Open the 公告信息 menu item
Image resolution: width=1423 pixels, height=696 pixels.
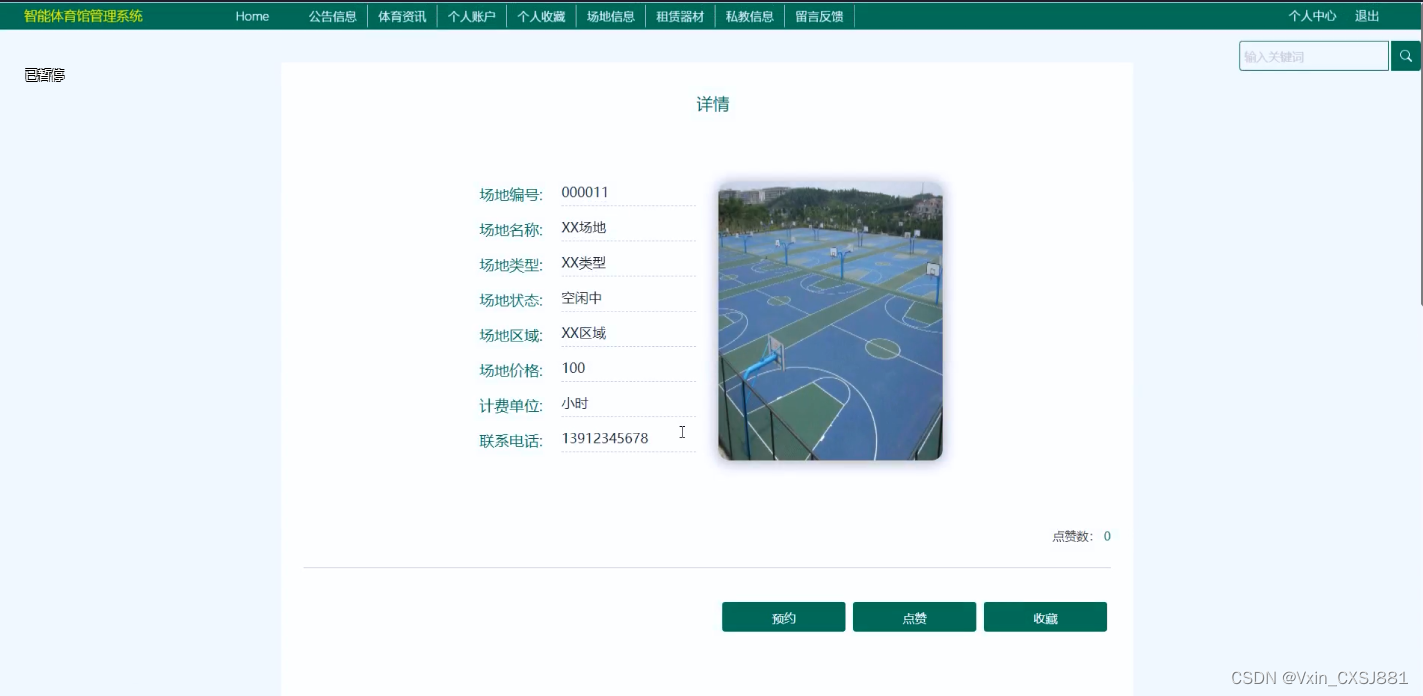(x=333, y=16)
